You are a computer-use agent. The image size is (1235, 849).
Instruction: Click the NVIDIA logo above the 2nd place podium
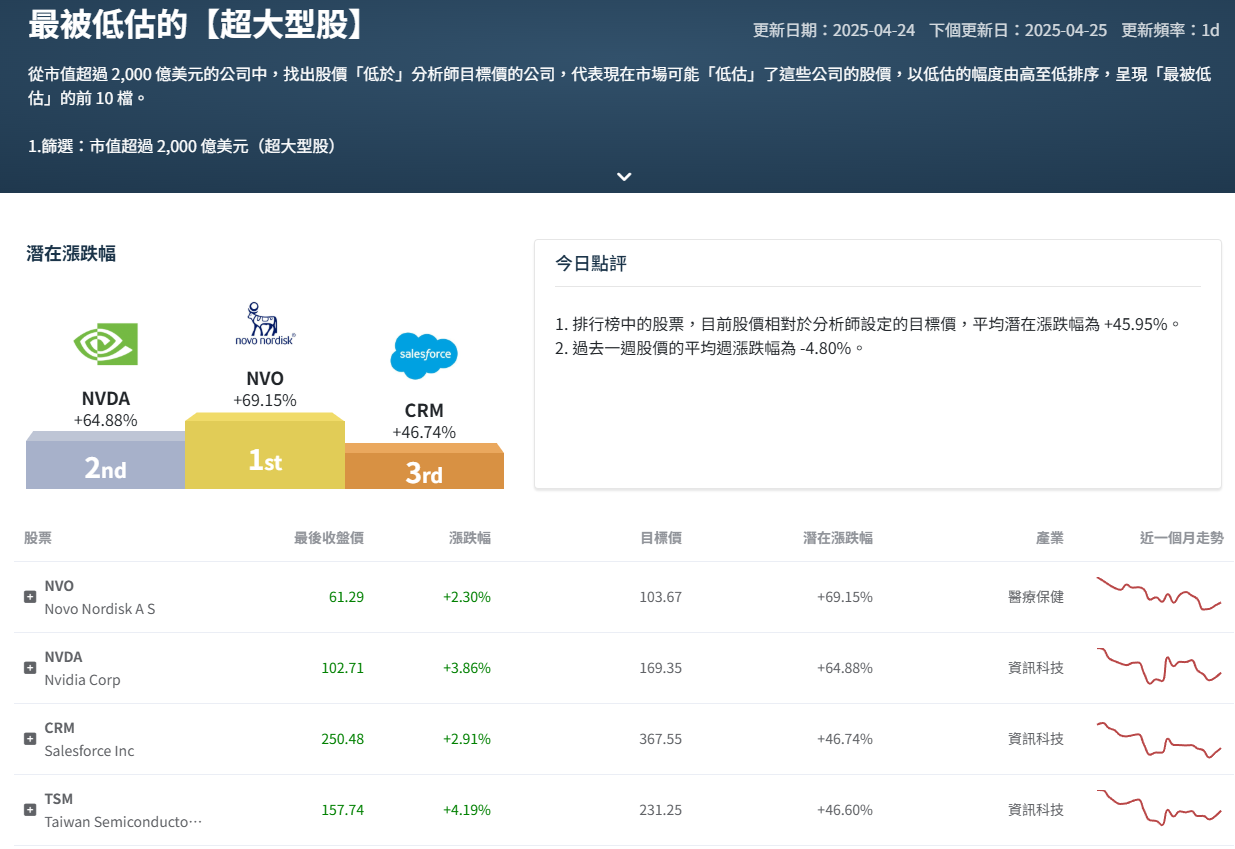click(105, 345)
